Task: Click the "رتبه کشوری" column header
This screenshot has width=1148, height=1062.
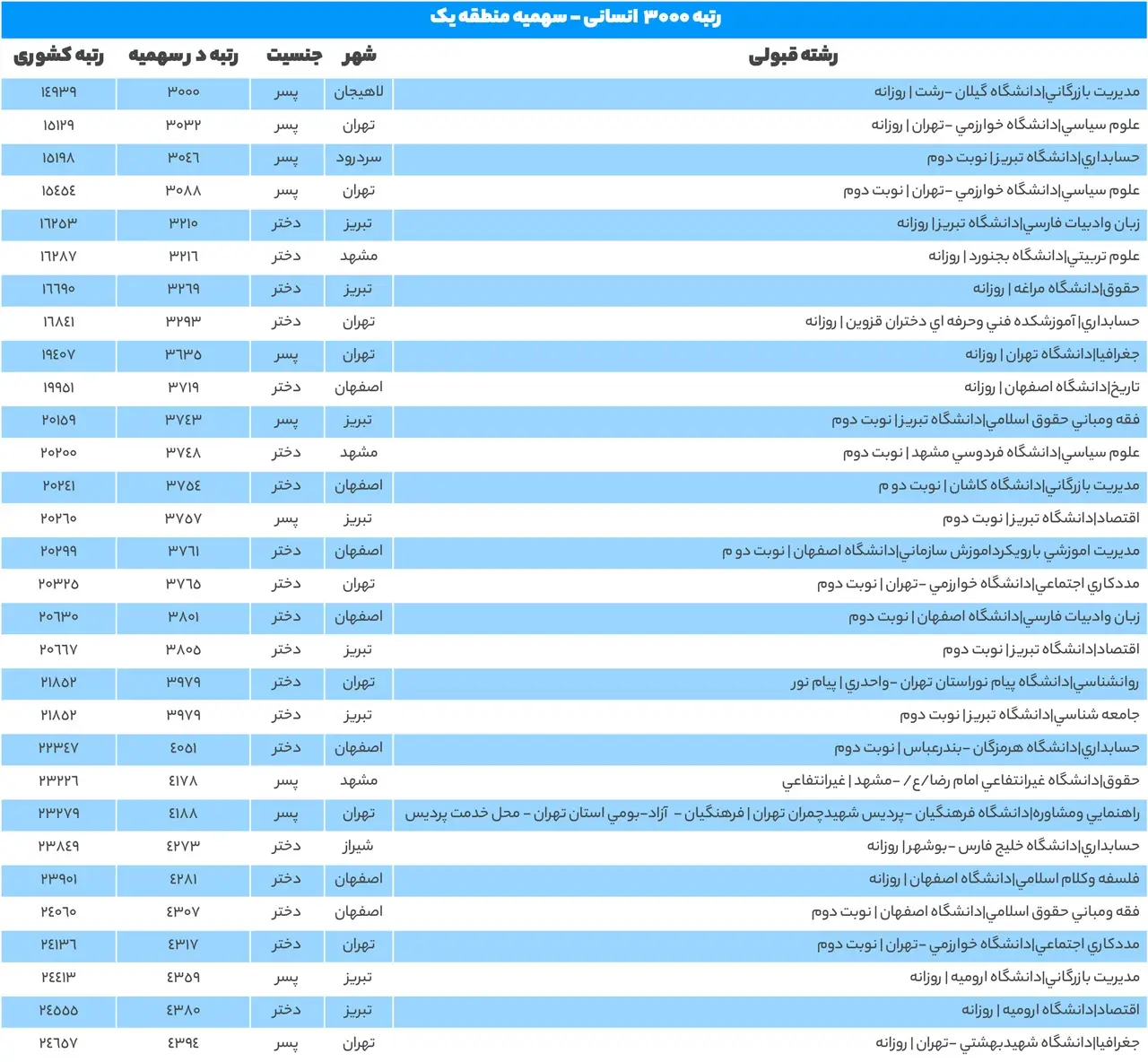Action: pos(58,57)
